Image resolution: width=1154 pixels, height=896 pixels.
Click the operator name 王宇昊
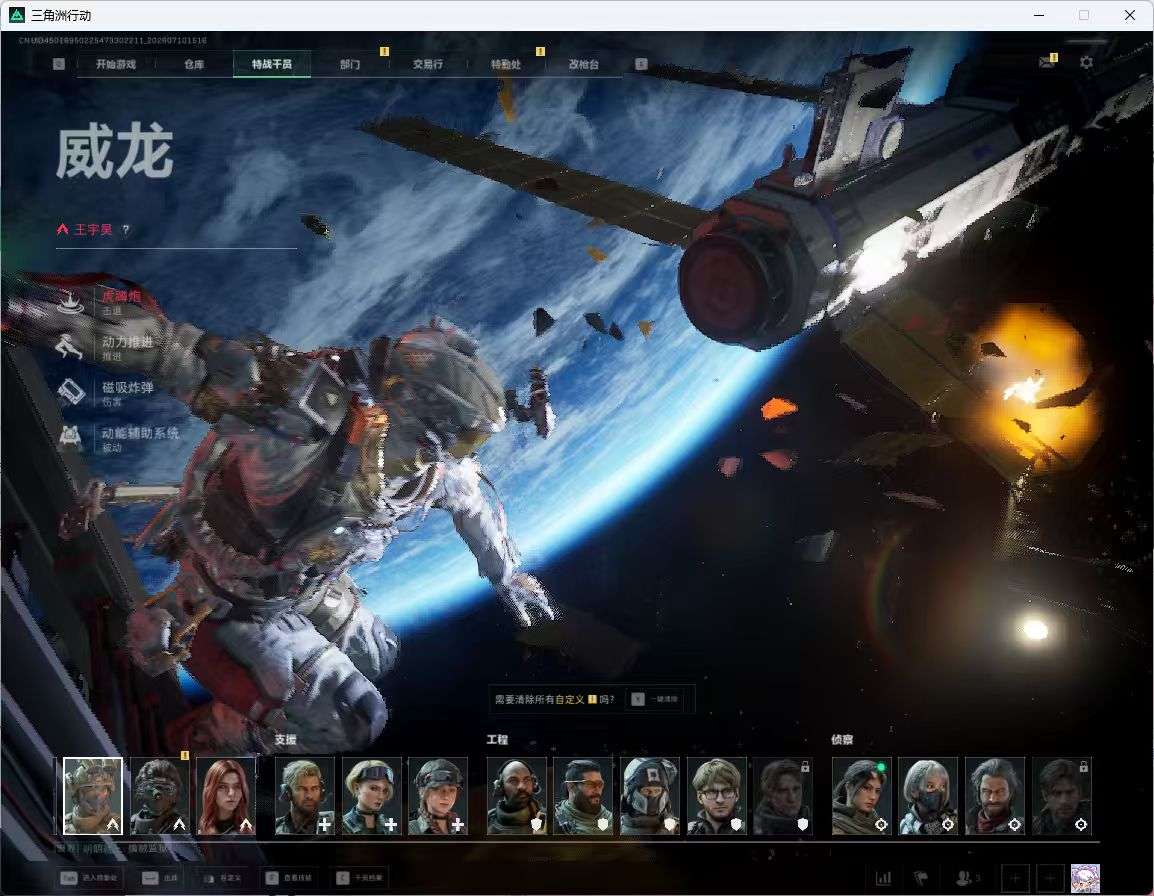pyautogui.click(x=93, y=230)
